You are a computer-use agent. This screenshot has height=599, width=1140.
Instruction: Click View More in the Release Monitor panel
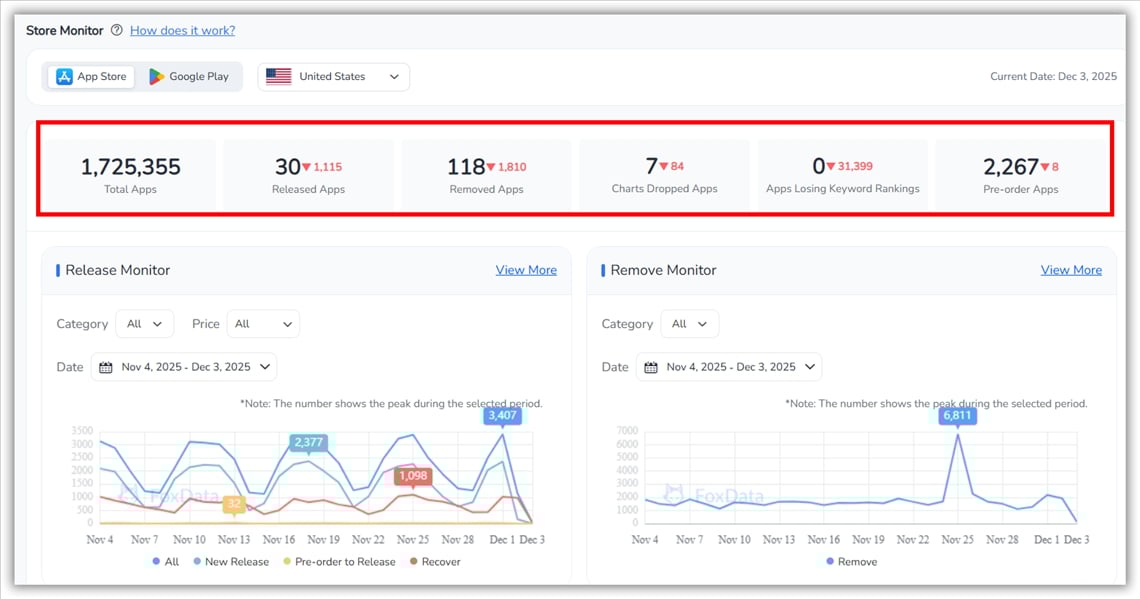[x=526, y=269]
